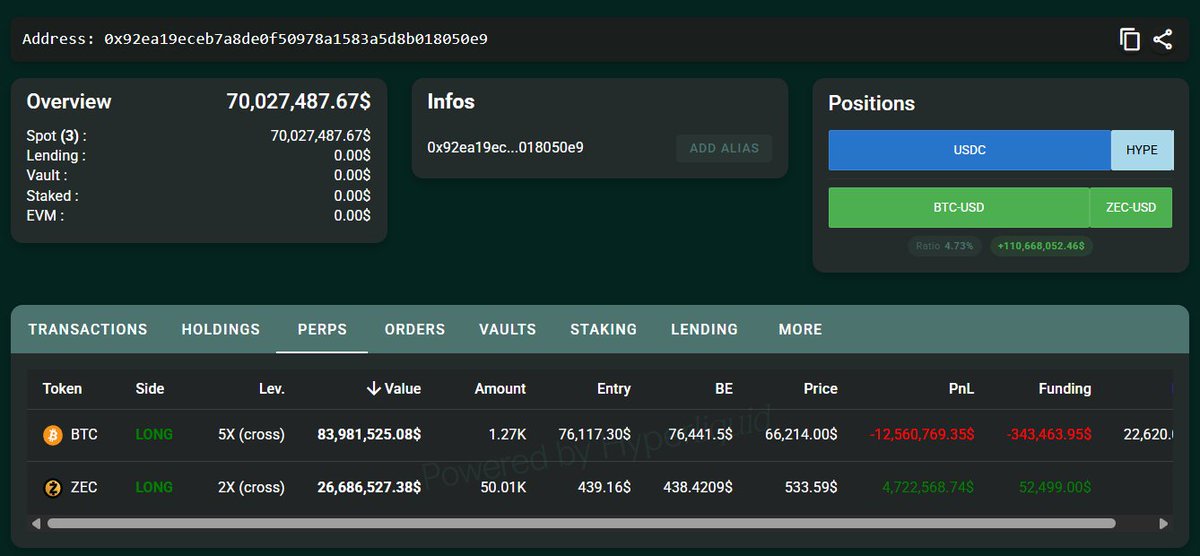Image resolution: width=1200 pixels, height=556 pixels.
Task: Open the TRANSACTIONS tab
Action: click(88, 329)
